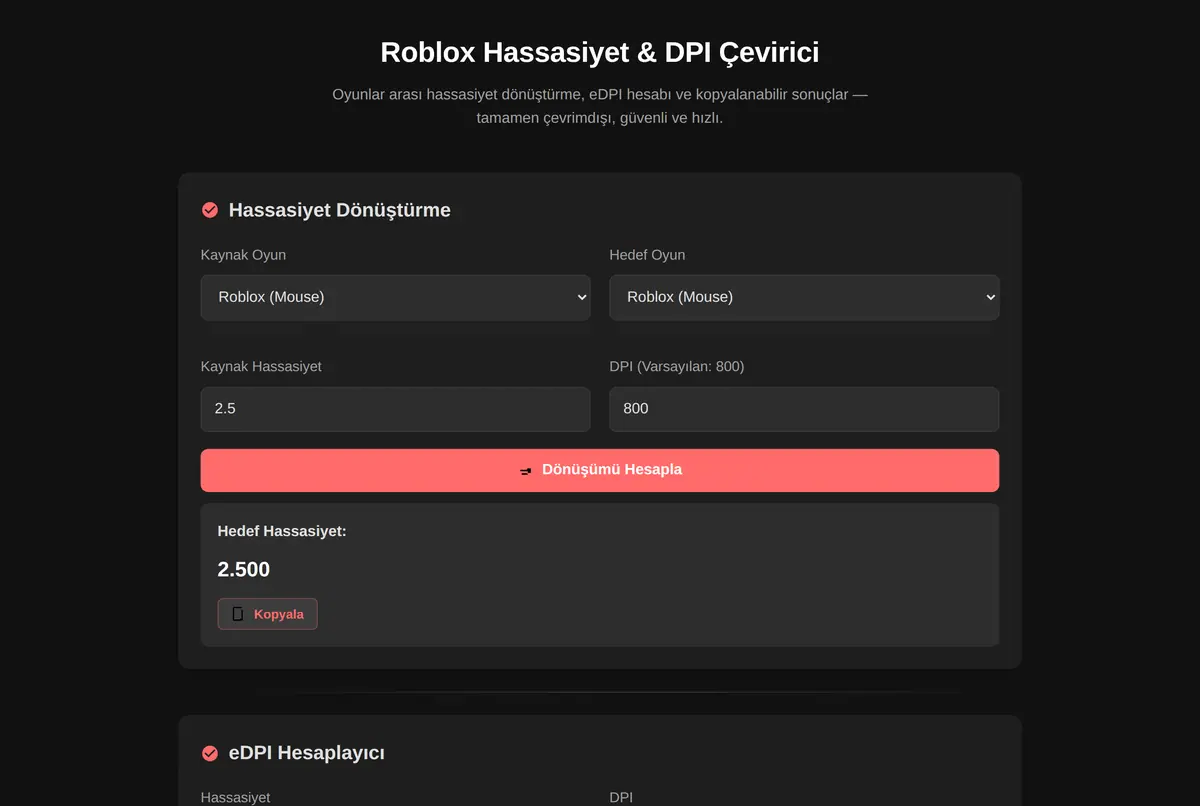Click the clipboard icon in Kopyala button
The width and height of the screenshot is (1200, 806).
click(238, 614)
